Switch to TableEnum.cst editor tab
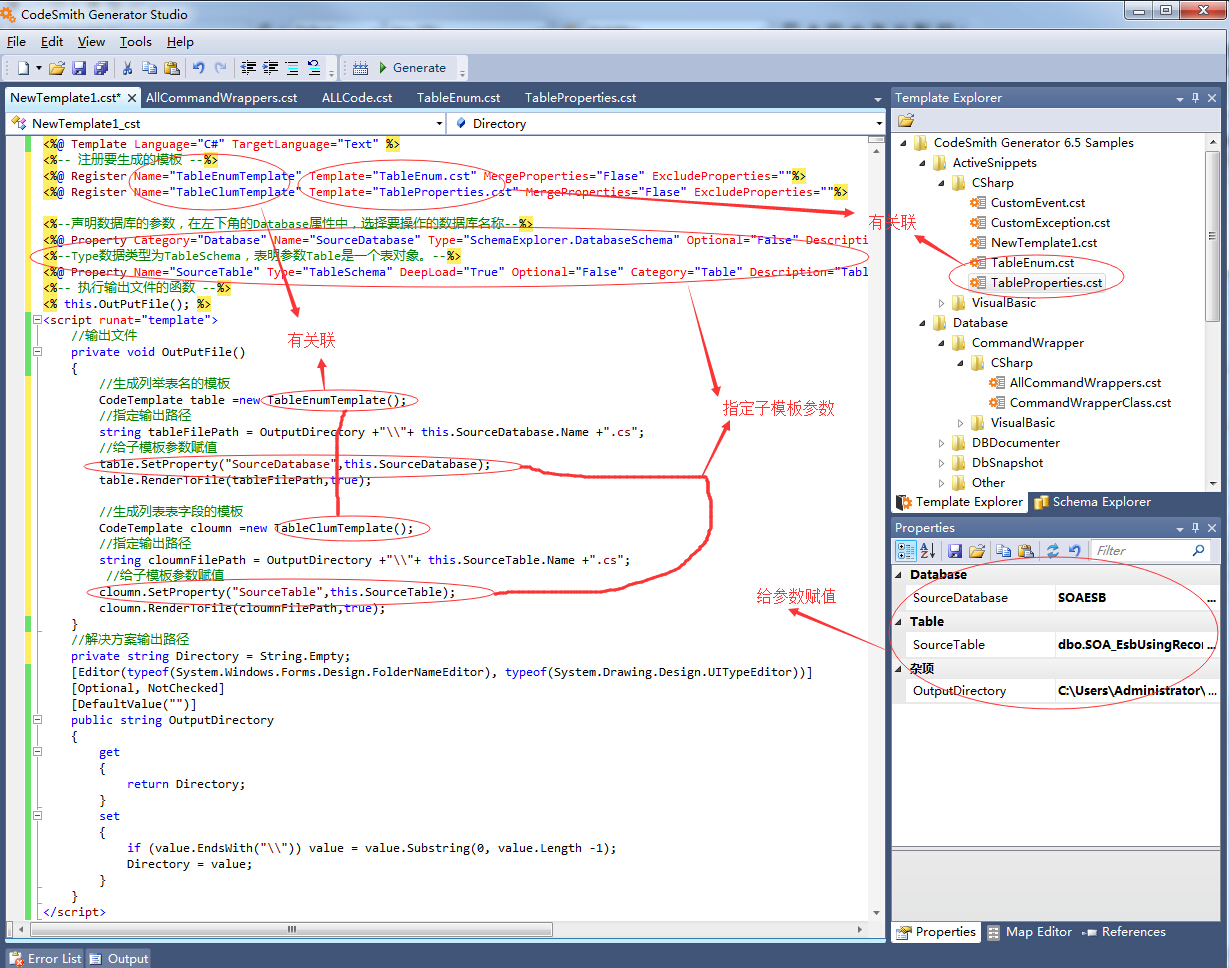 (459, 97)
